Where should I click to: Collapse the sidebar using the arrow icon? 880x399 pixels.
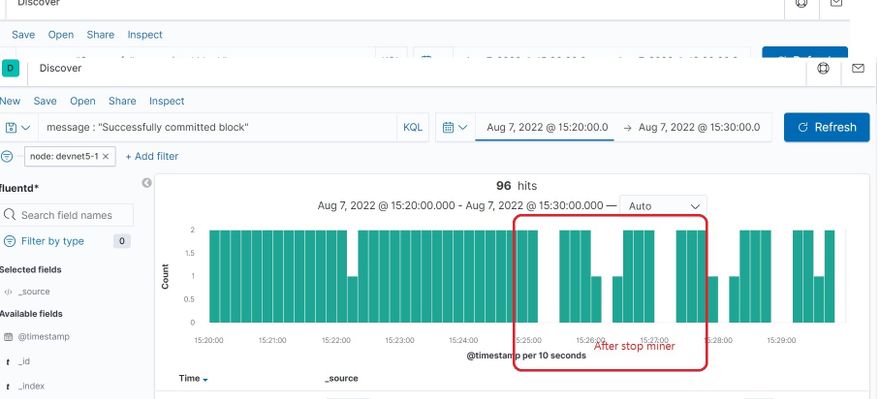point(147,183)
